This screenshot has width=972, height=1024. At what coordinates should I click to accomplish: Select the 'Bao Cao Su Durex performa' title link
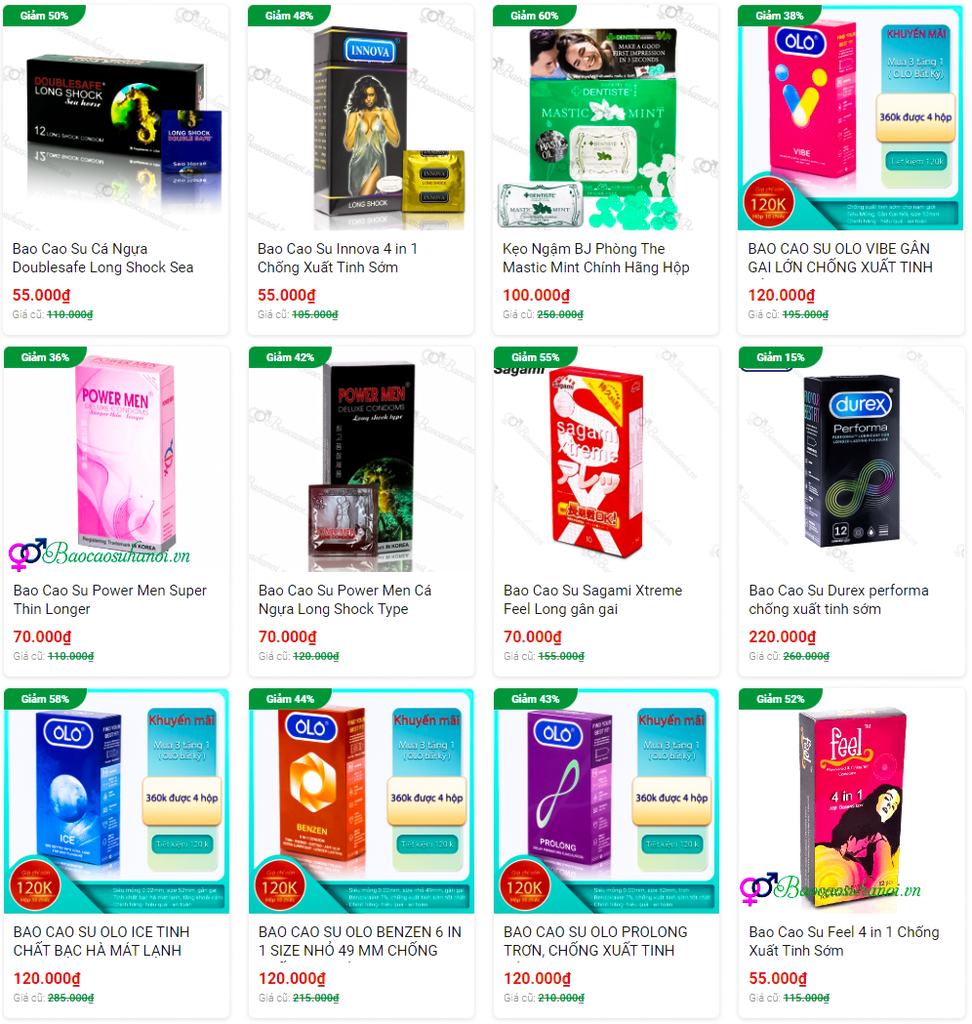[838, 600]
